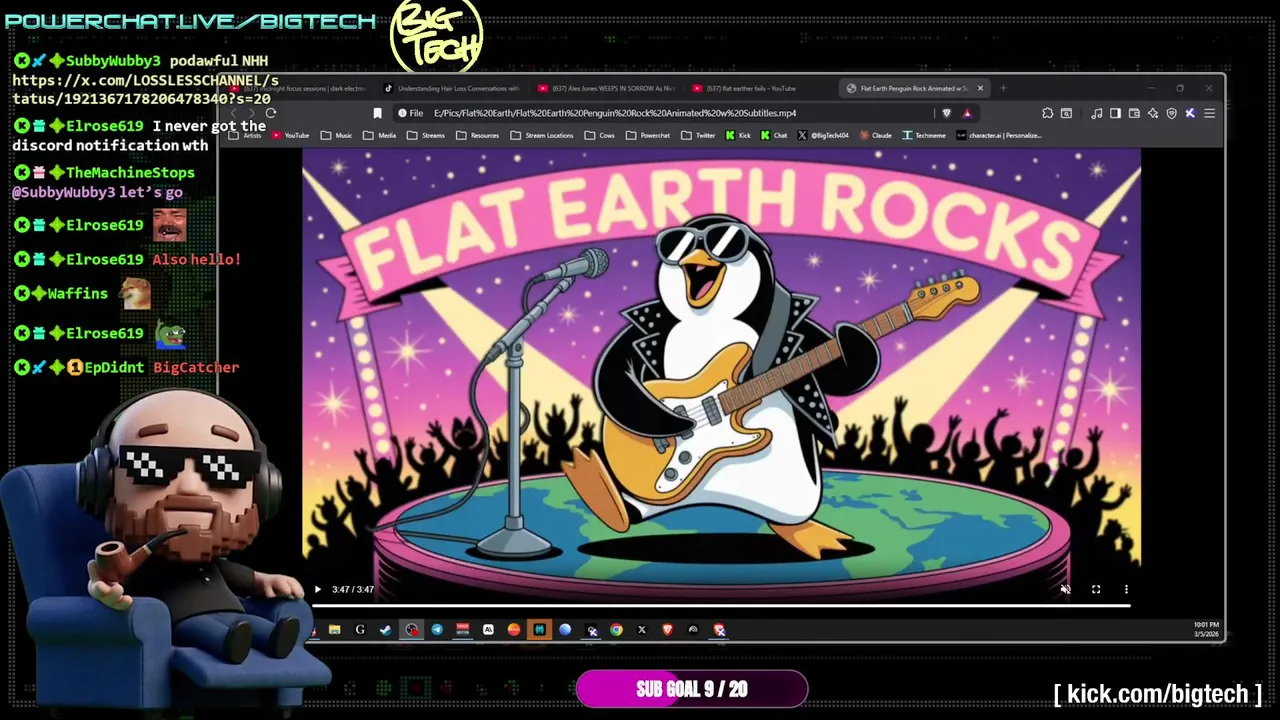Play the Flat Earth Rocks video
Image resolution: width=1280 pixels, height=720 pixels.
pos(318,589)
